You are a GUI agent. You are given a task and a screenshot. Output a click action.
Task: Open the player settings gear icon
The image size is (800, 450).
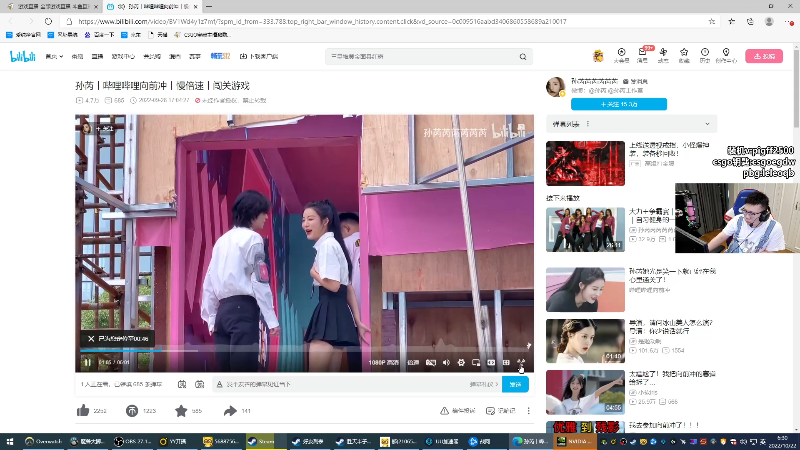tap(461, 362)
